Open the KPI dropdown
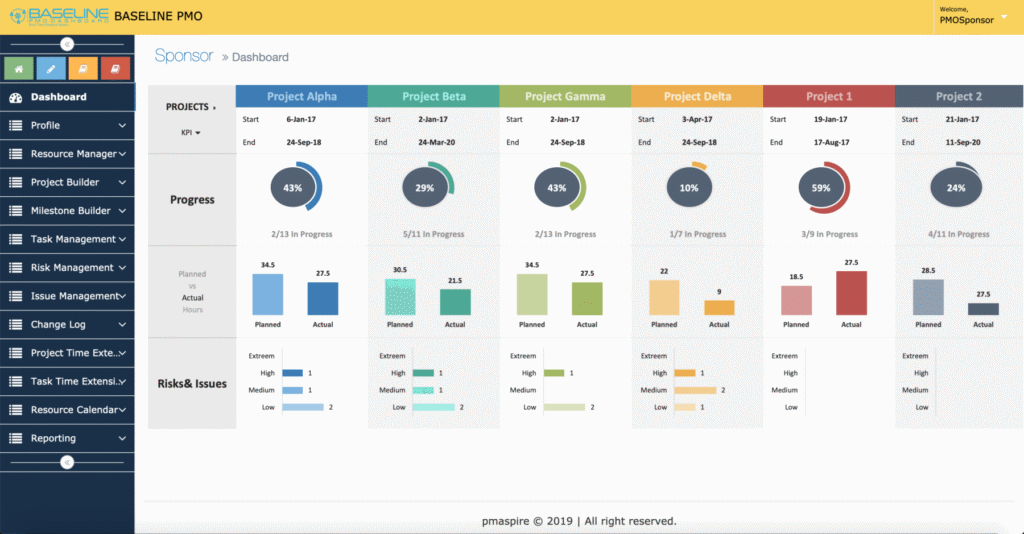The image size is (1024, 534). coord(191,132)
